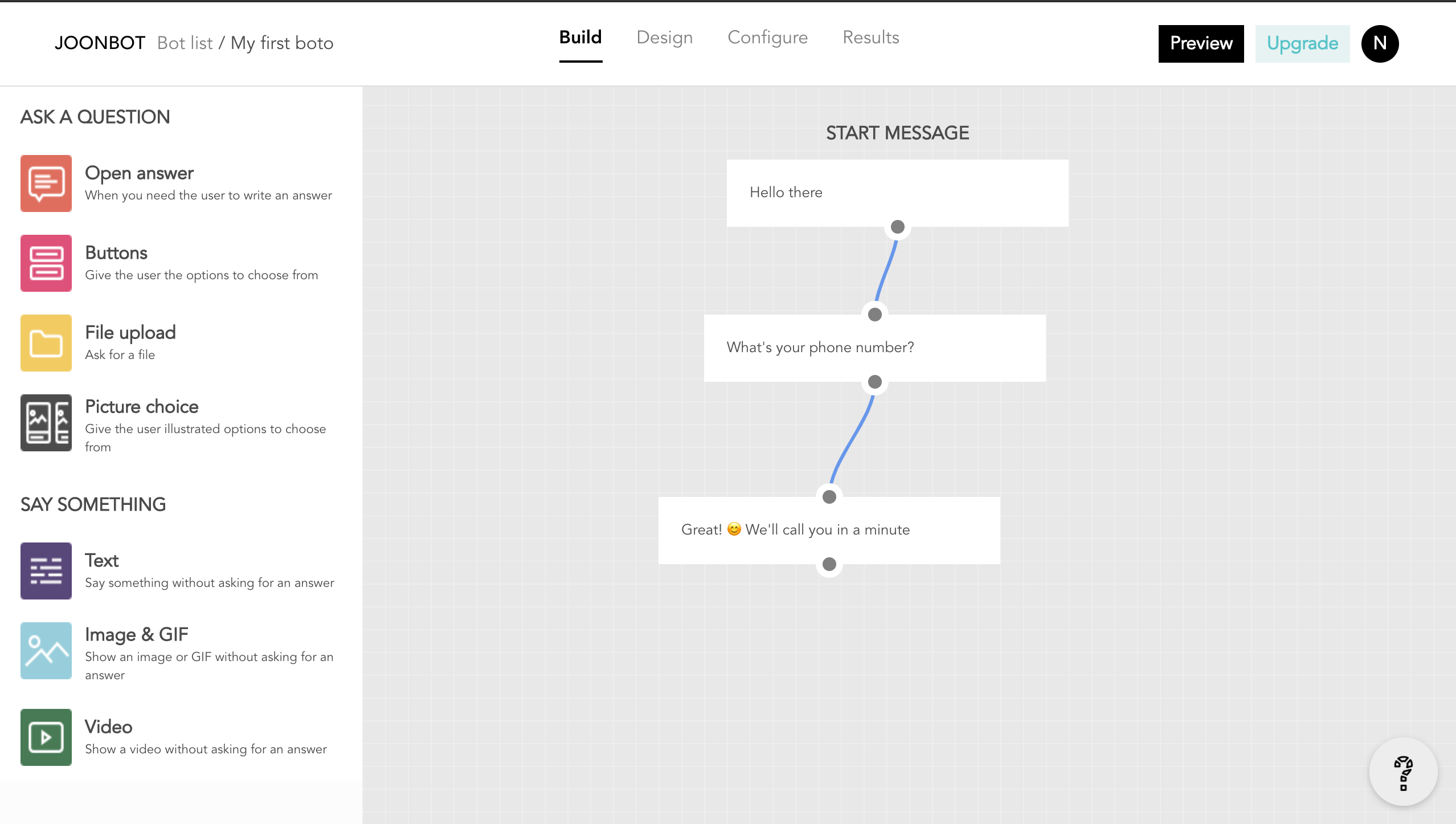This screenshot has width=1456, height=824.
Task: Click the pink Buttons block icon
Action: 46,263
